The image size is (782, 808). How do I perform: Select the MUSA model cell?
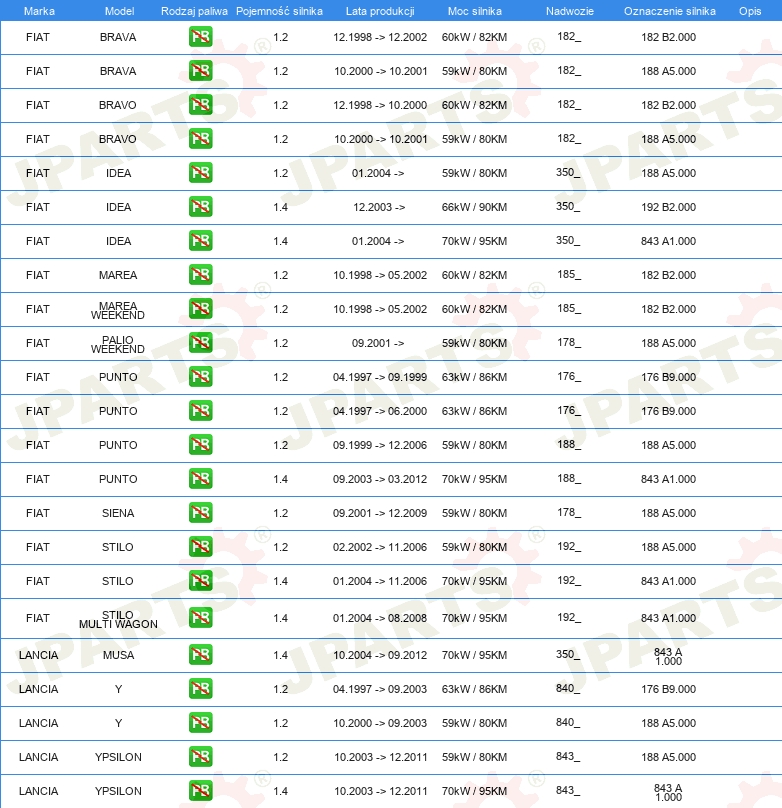point(118,655)
